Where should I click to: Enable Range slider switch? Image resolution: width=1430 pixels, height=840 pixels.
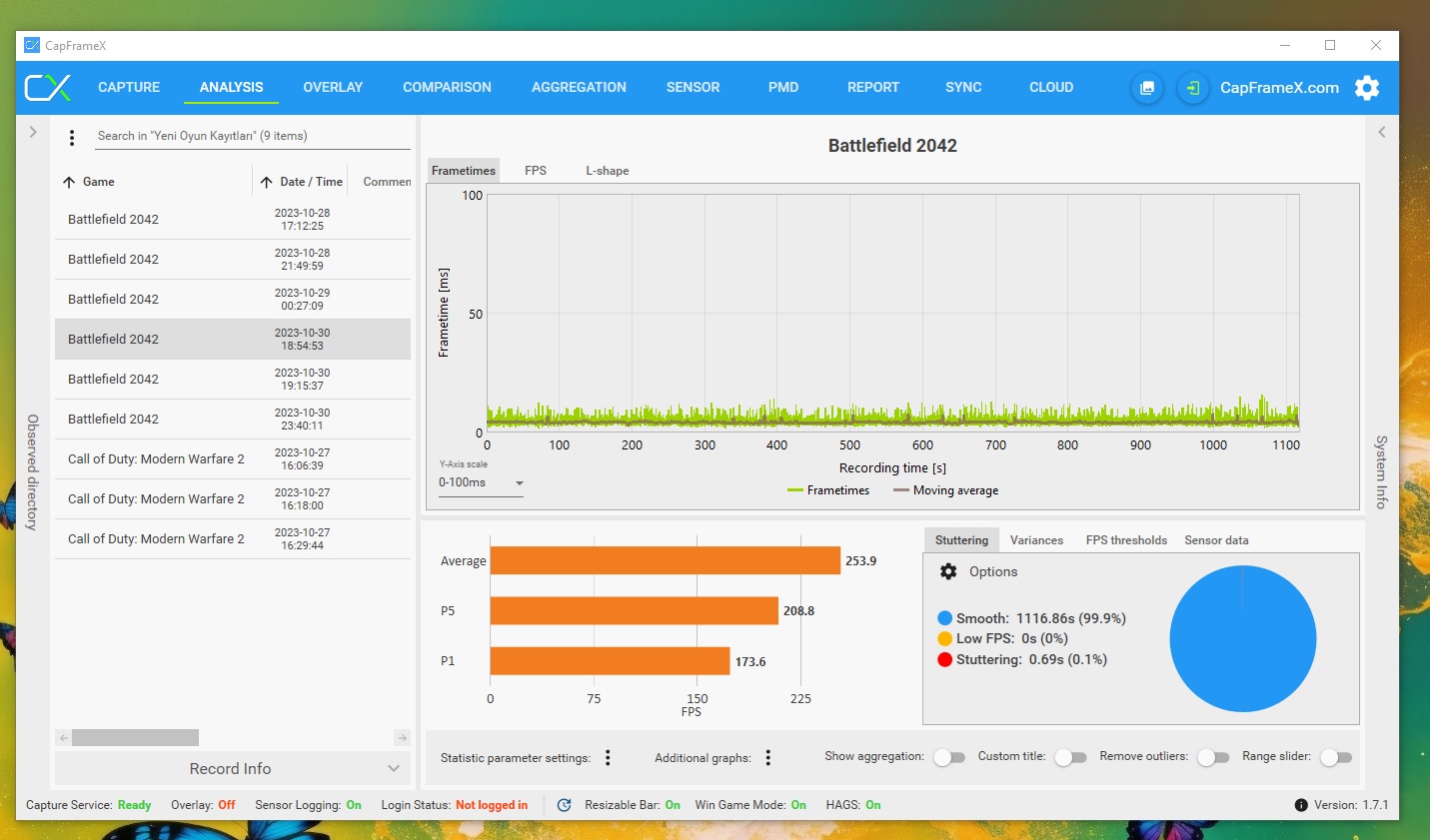pyautogui.click(x=1336, y=757)
